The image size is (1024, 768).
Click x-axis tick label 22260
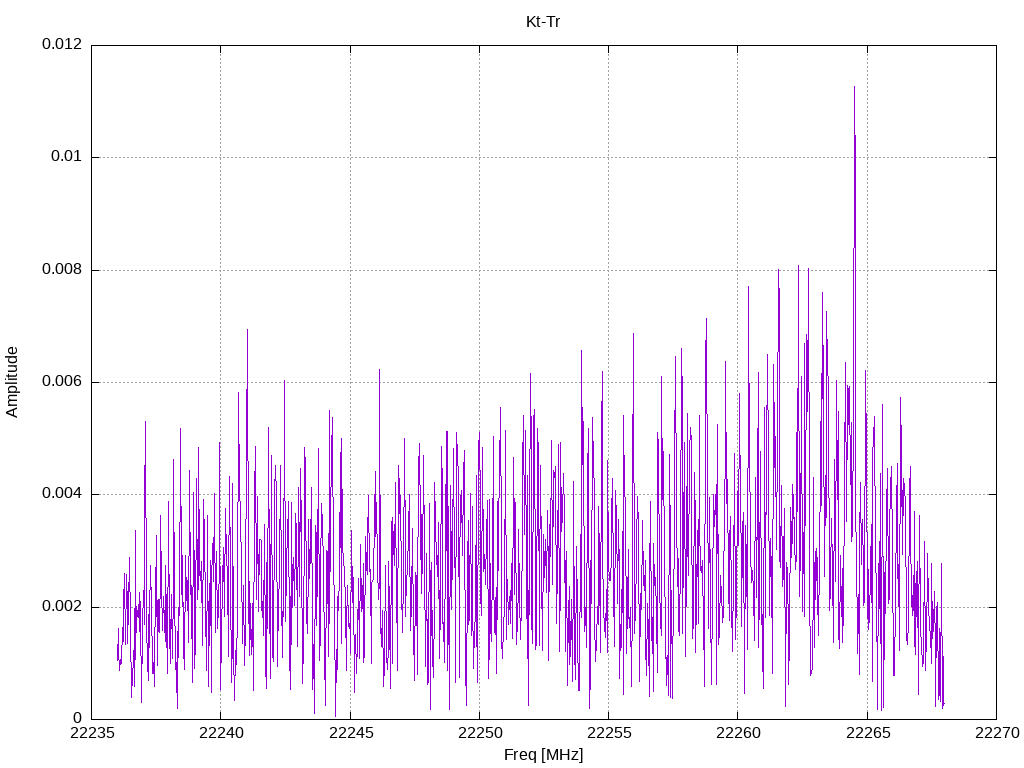738,733
